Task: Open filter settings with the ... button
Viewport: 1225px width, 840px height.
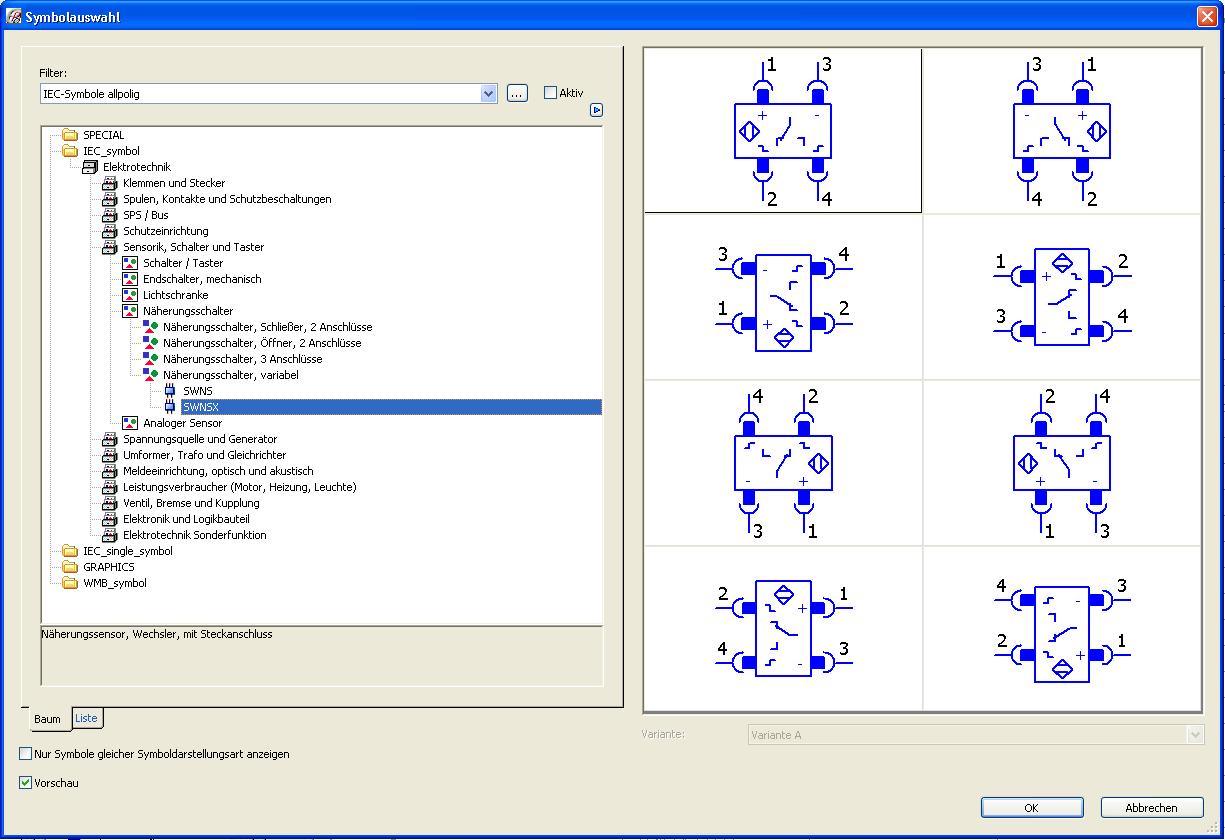Action: 517,93
